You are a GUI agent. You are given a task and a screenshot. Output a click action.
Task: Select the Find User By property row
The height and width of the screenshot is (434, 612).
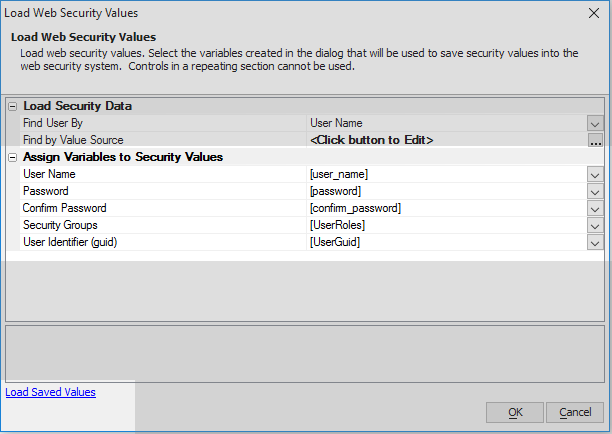(311, 123)
